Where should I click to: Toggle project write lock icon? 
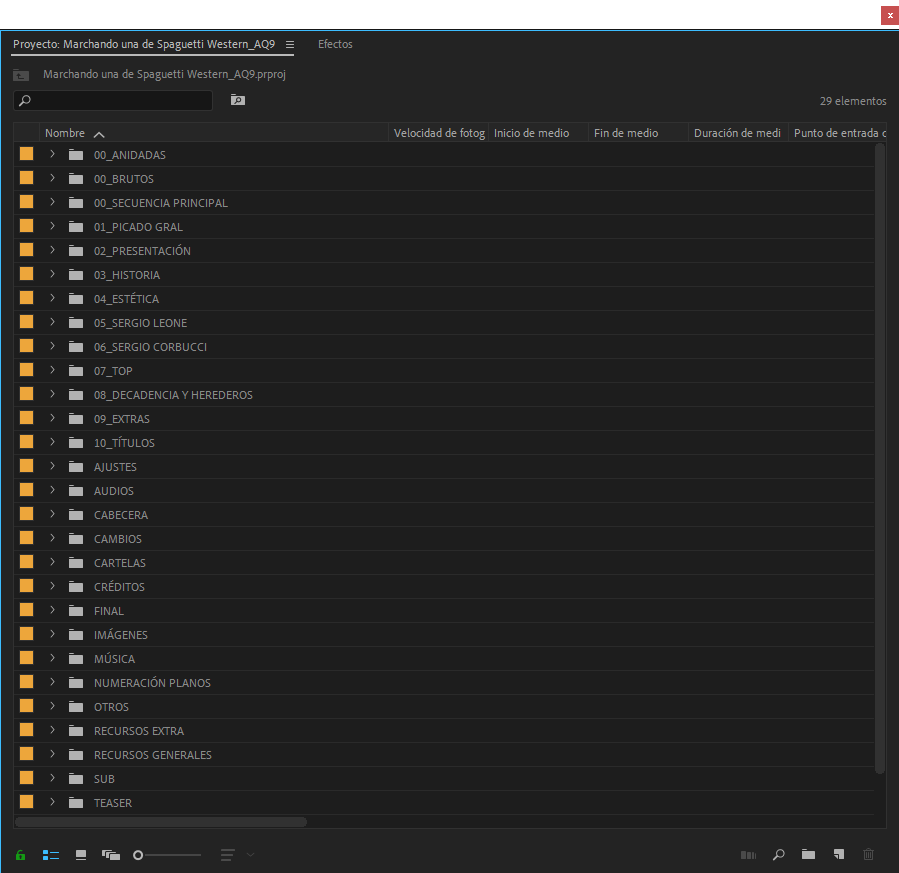tap(21, 855)
